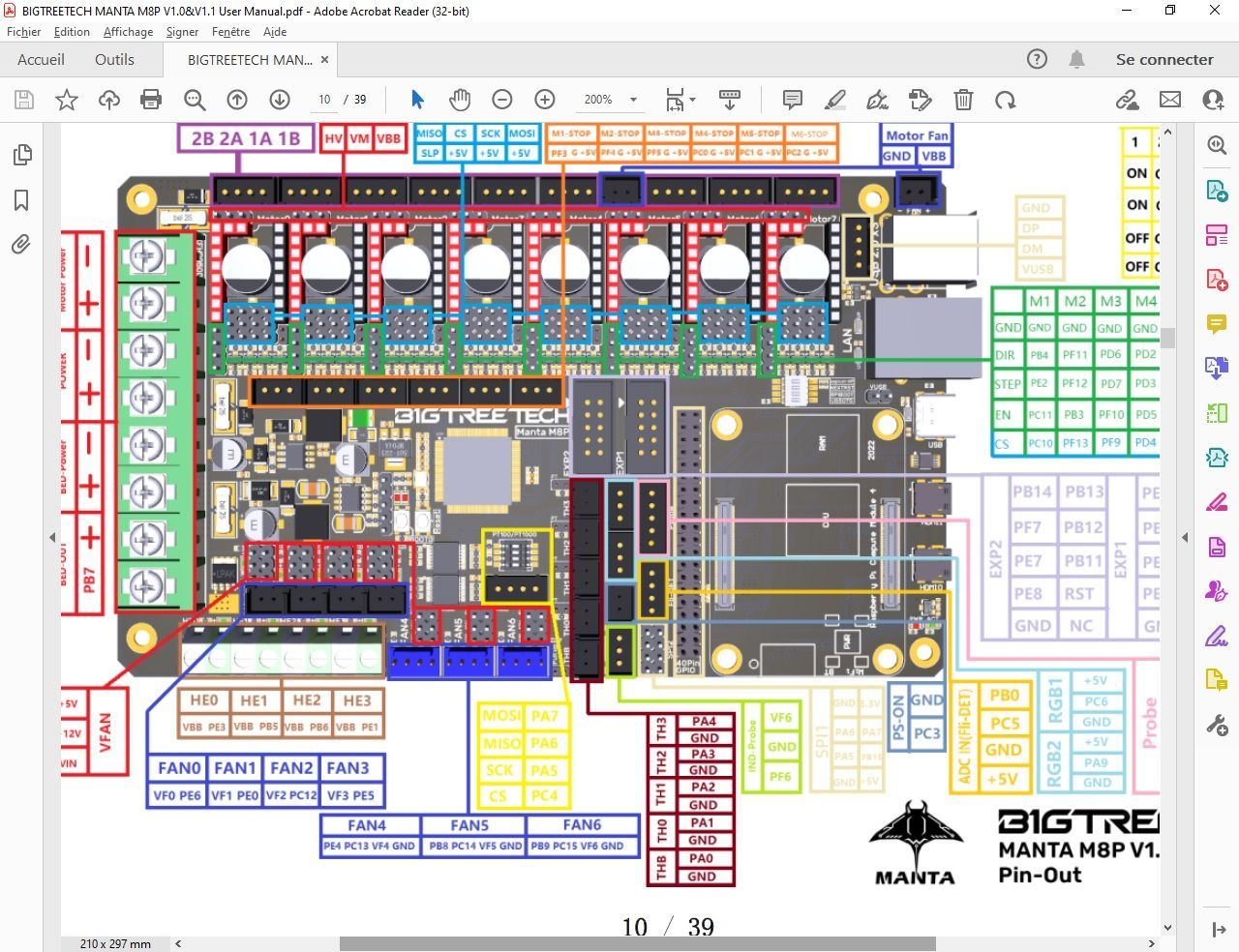Click the vertical scrollbar up arrow
This screenshot has width=1239, height=952.
click(x=1167, y=132)
